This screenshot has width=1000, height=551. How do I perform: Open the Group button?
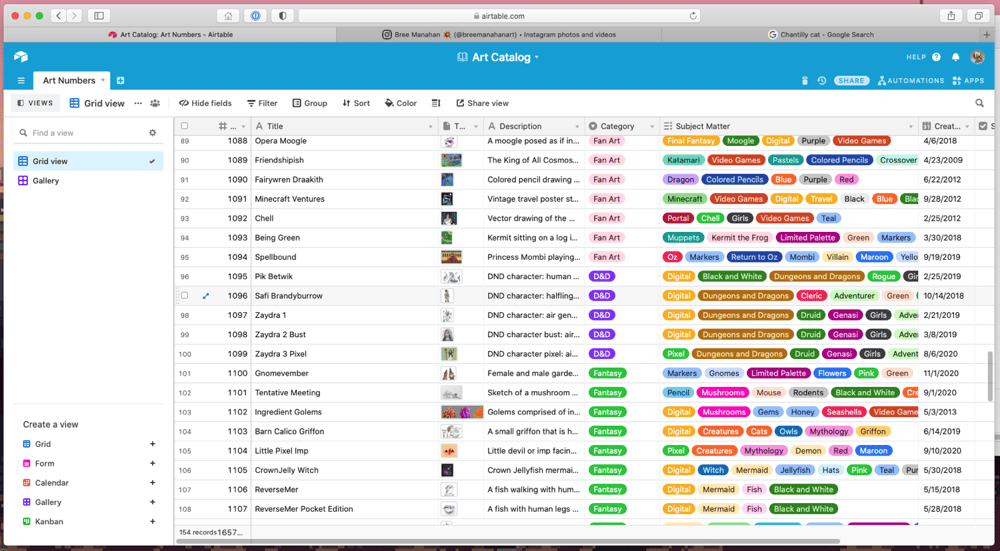[310, 103]
